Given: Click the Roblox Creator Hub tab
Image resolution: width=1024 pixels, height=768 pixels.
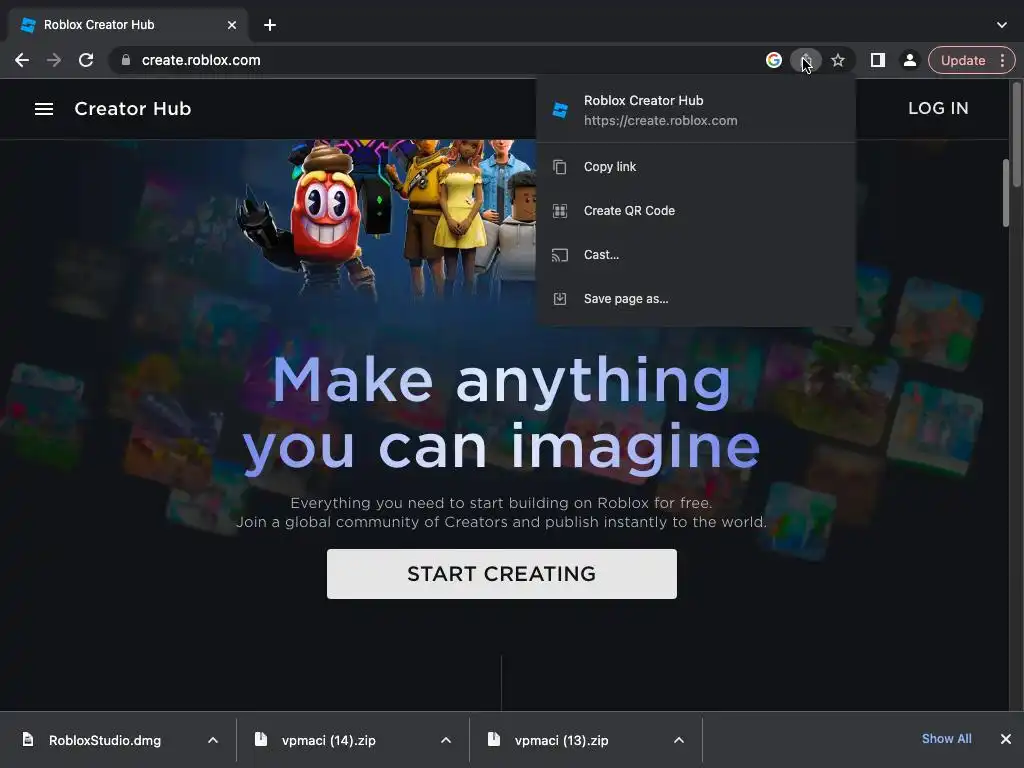Looking at the screenshot, I should pos(128,25).
